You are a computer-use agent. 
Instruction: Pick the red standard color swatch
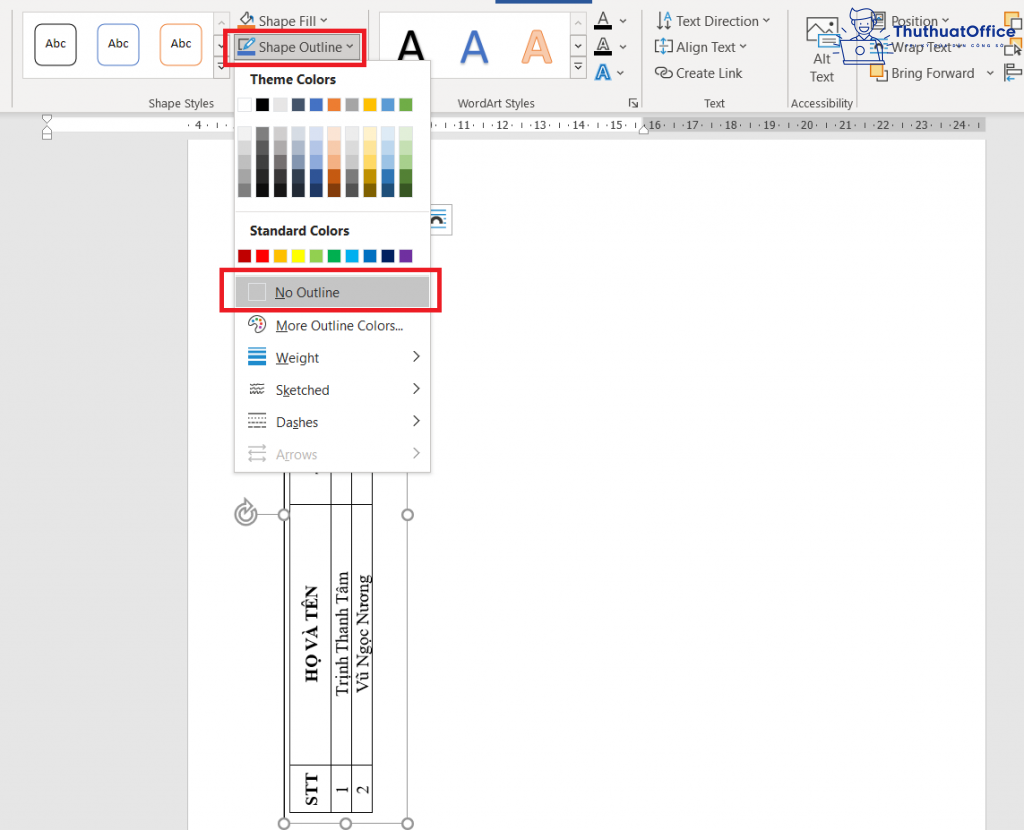(x=263, y=256)
